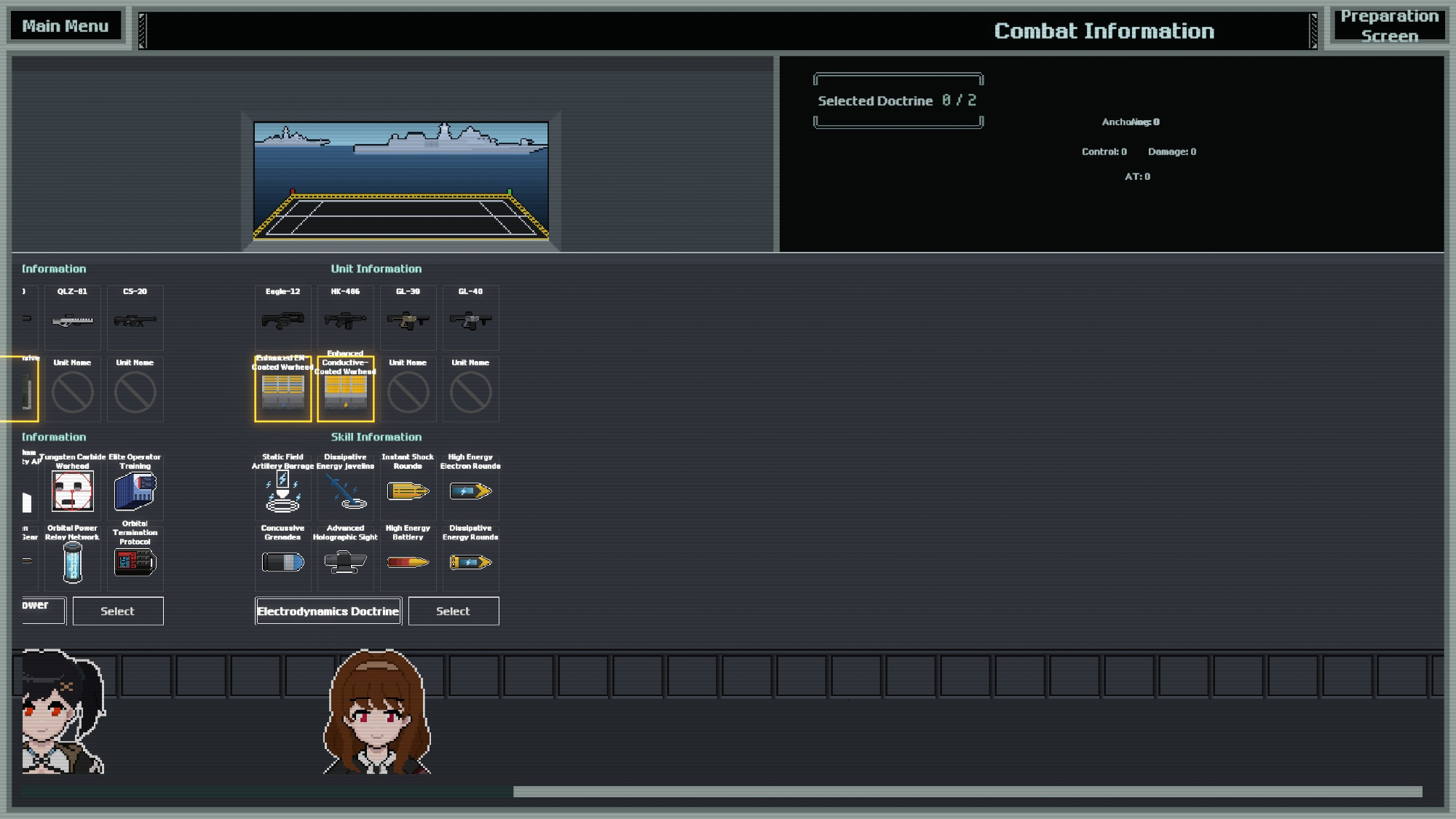This screenshot has height=819, width=1456.
Task: Click the Electrodynamics Doctrine name button
Action: [x=328, y=611]
